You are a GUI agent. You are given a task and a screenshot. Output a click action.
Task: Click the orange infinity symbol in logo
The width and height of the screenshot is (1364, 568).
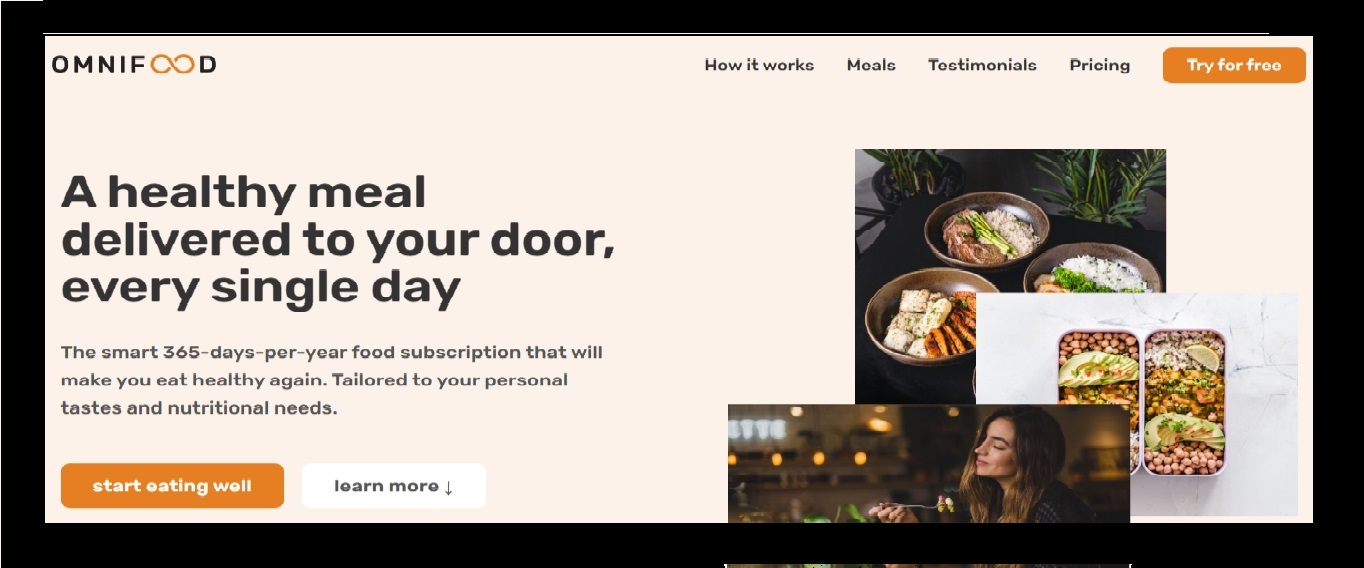173,65
